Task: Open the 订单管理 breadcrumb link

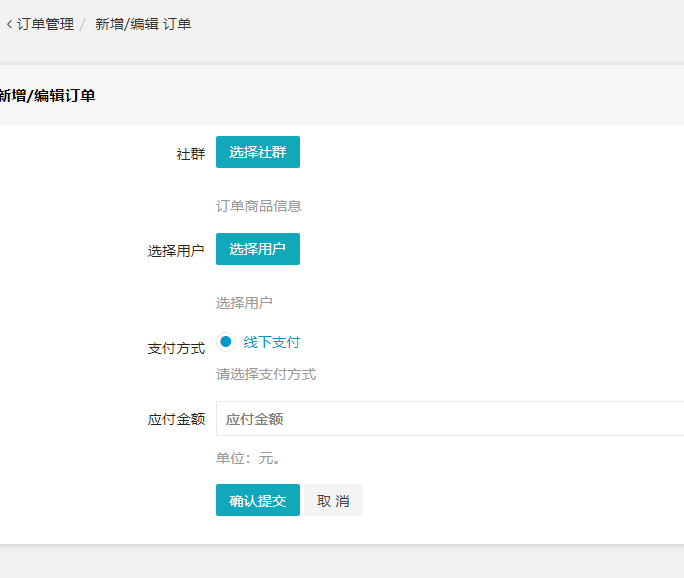Action: coord(45,24)
